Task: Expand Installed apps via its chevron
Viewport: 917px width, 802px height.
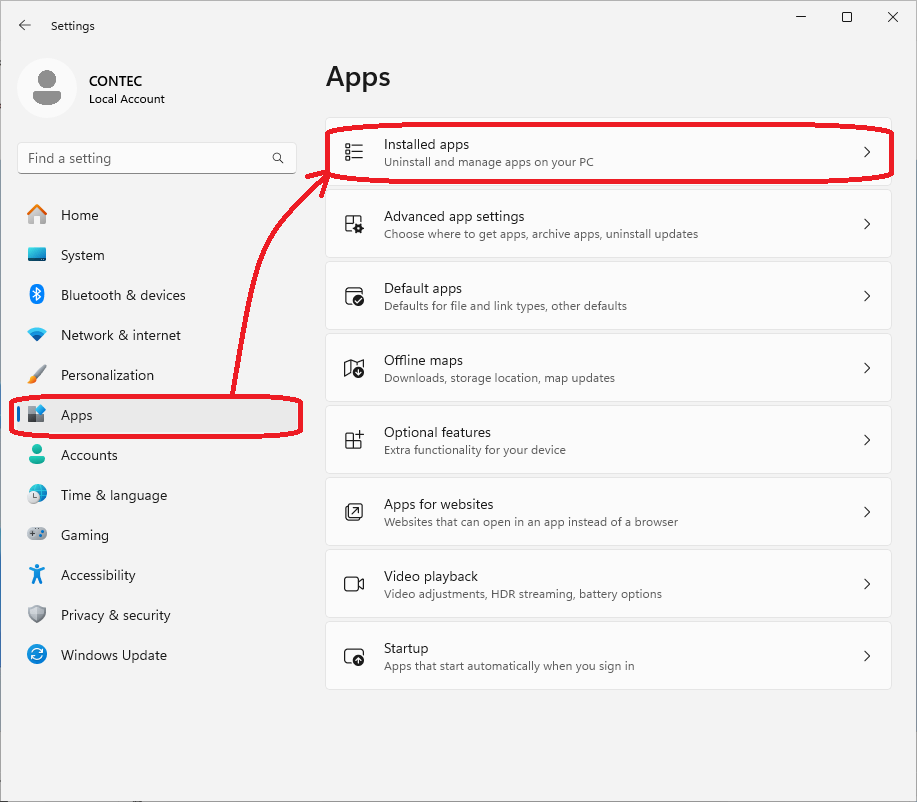Action: (867, 152)
